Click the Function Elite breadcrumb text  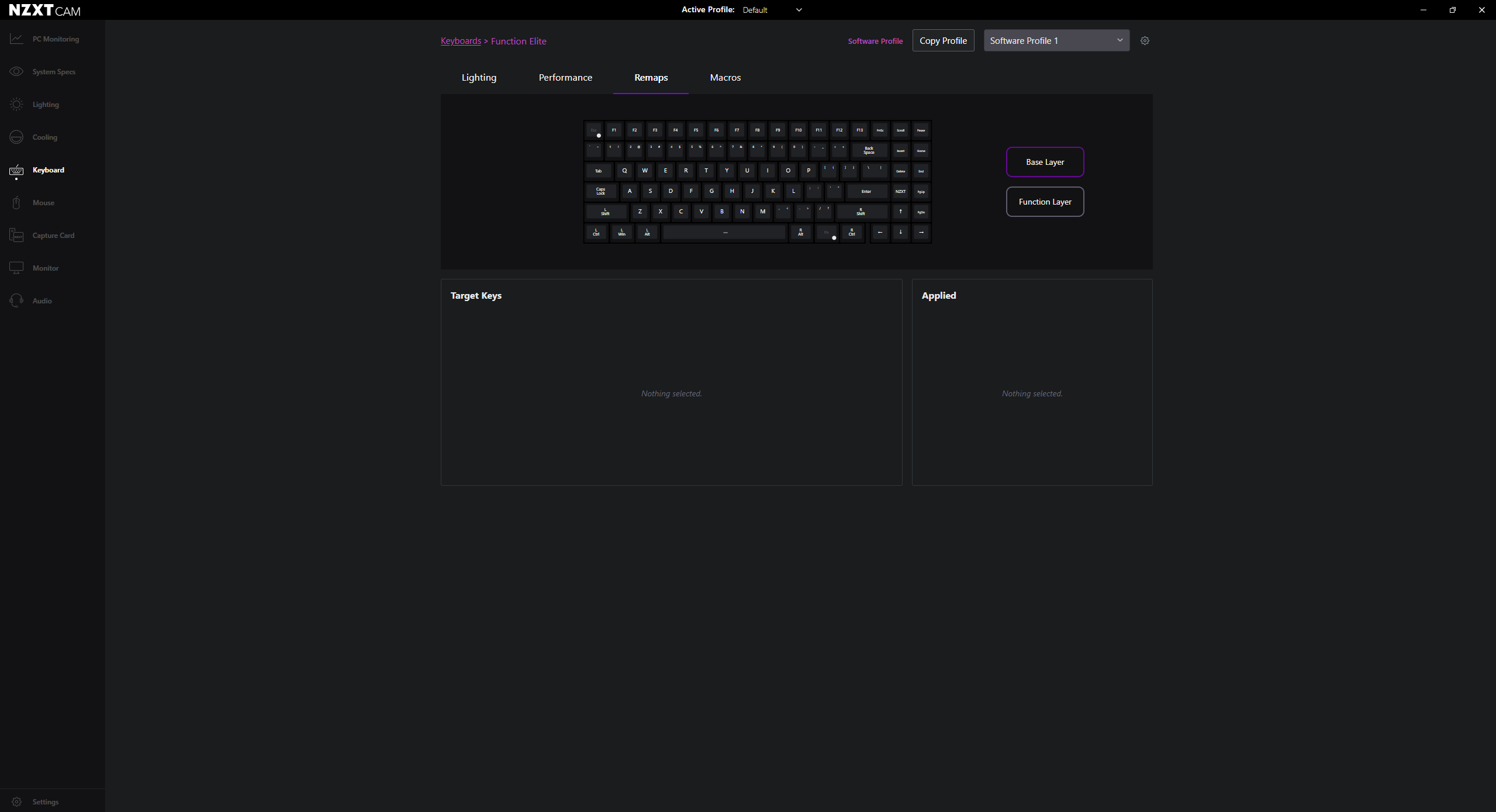point(519,41)
